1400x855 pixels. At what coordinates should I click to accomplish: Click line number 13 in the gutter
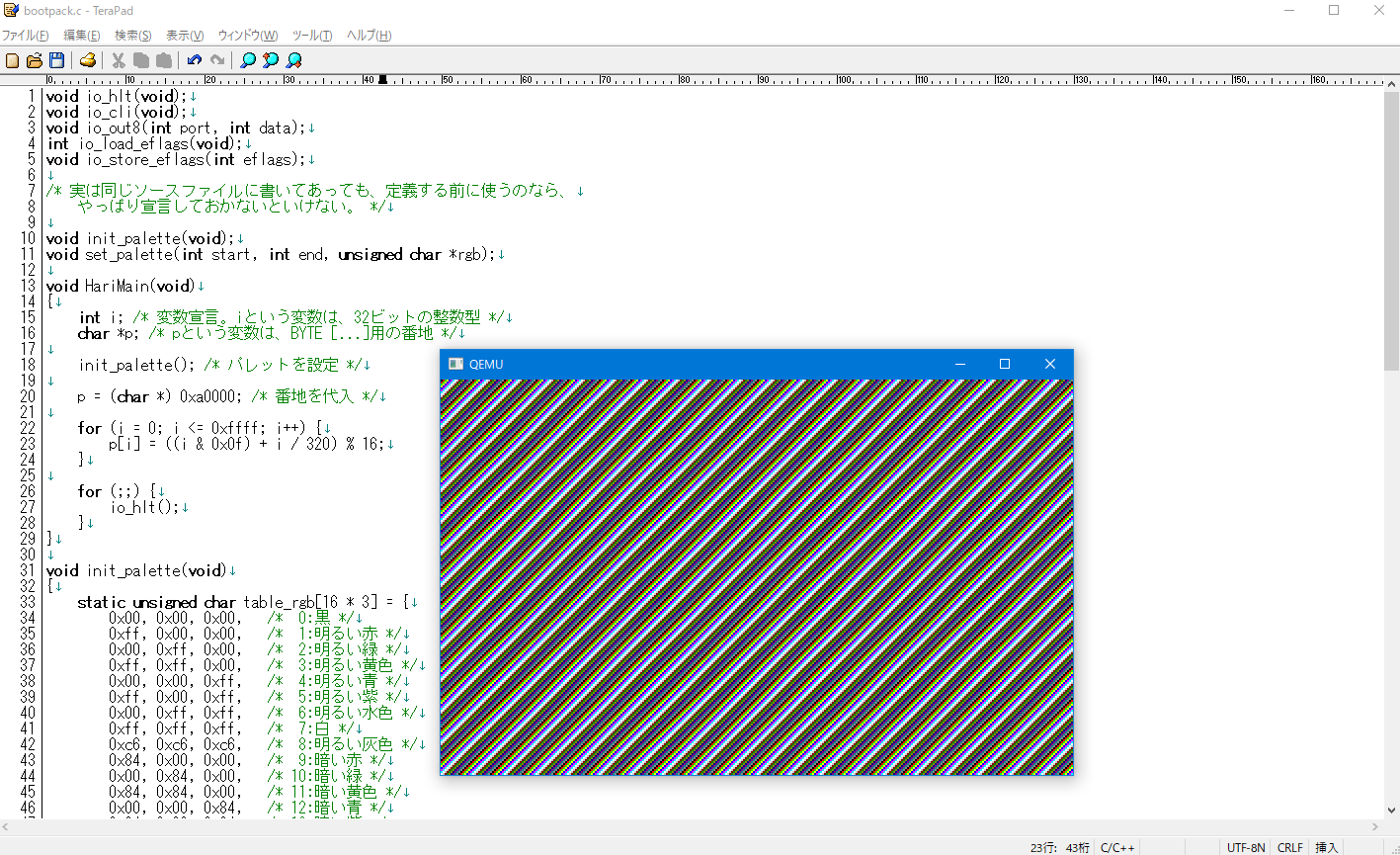(27, 286)
